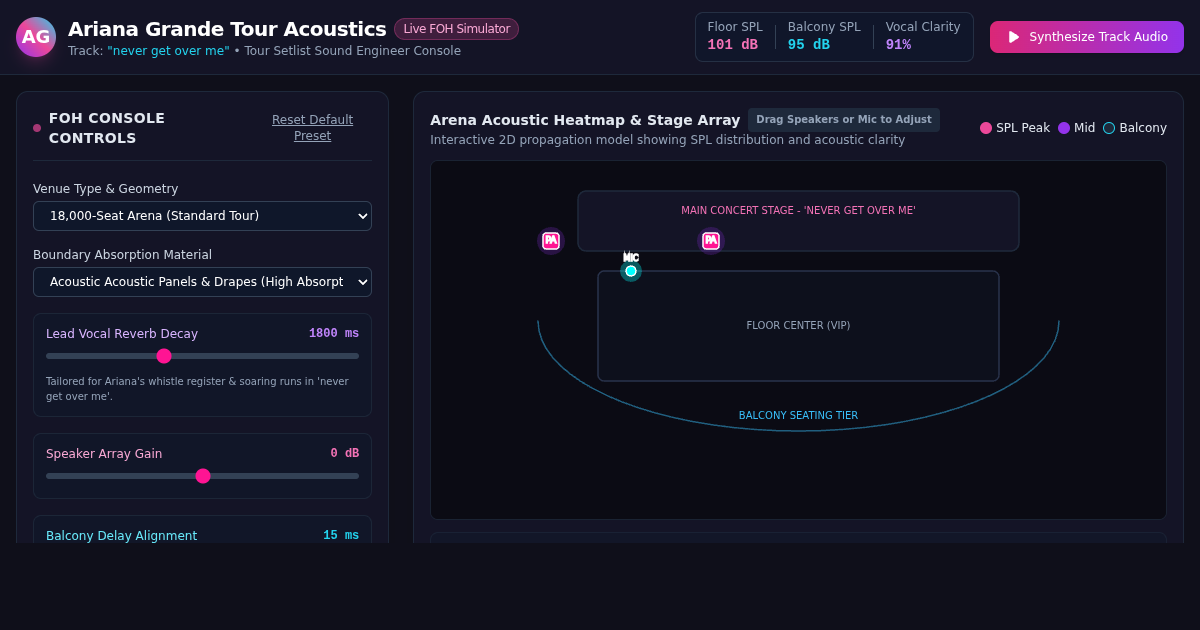Click the Mic marker on the heatmap

pyautogui.click(x=631, y=271)
